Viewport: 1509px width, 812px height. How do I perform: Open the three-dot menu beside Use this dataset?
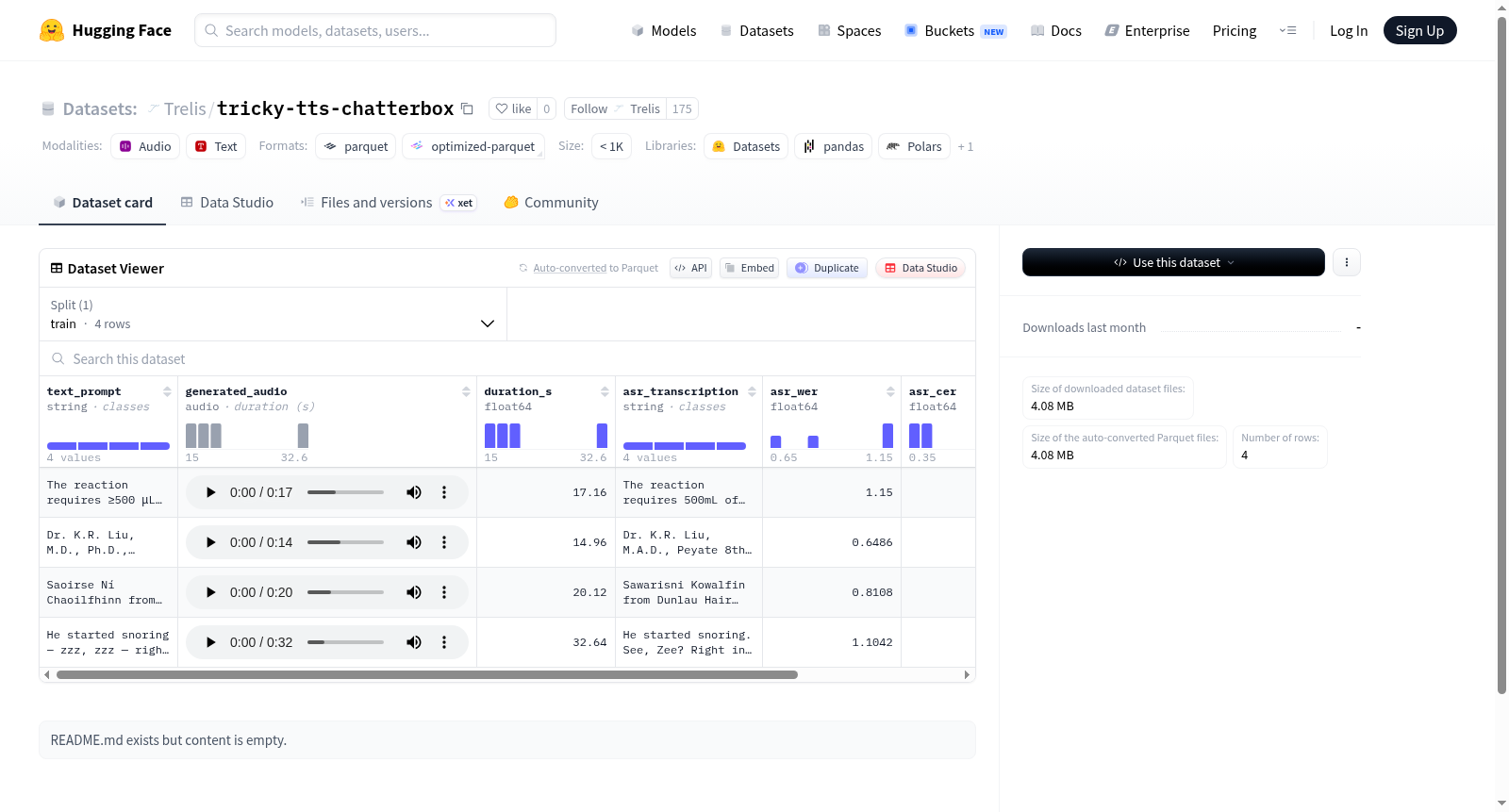pos(1347,262)
